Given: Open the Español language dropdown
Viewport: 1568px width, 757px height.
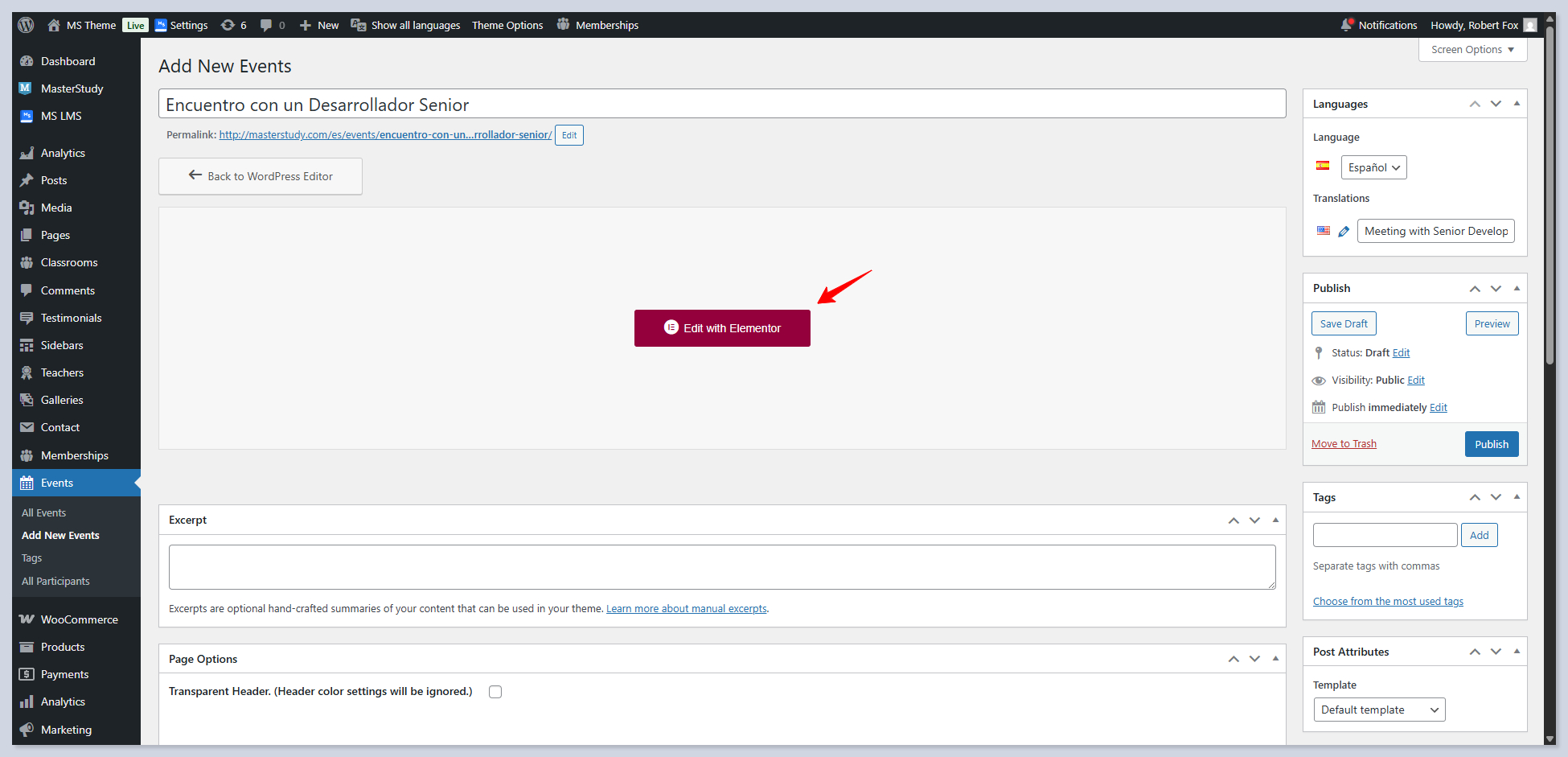Looking at the screenshot, I should (x=1373, y=167).
